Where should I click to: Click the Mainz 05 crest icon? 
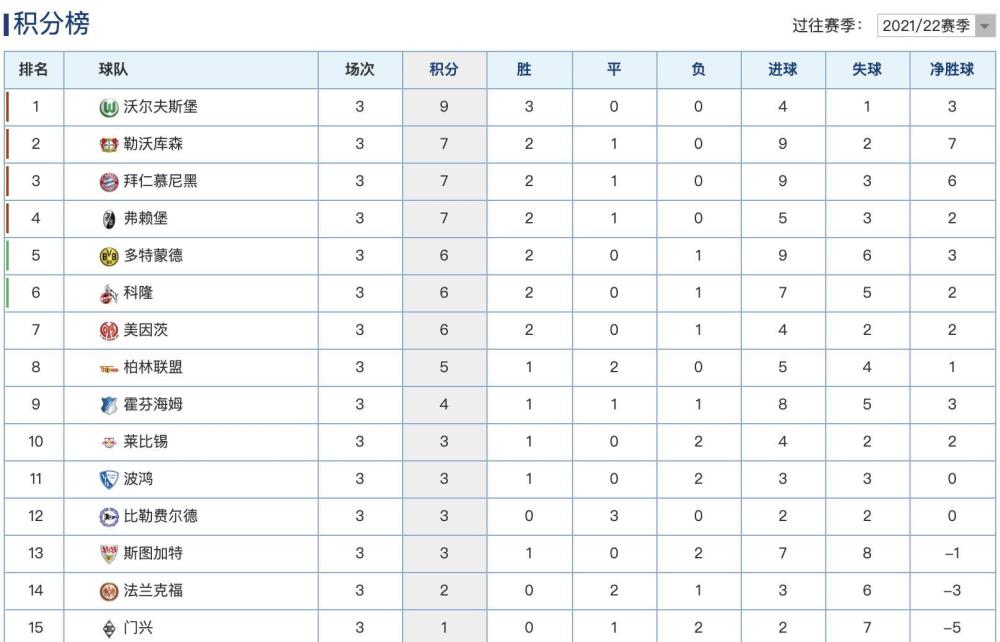[109, 330]
